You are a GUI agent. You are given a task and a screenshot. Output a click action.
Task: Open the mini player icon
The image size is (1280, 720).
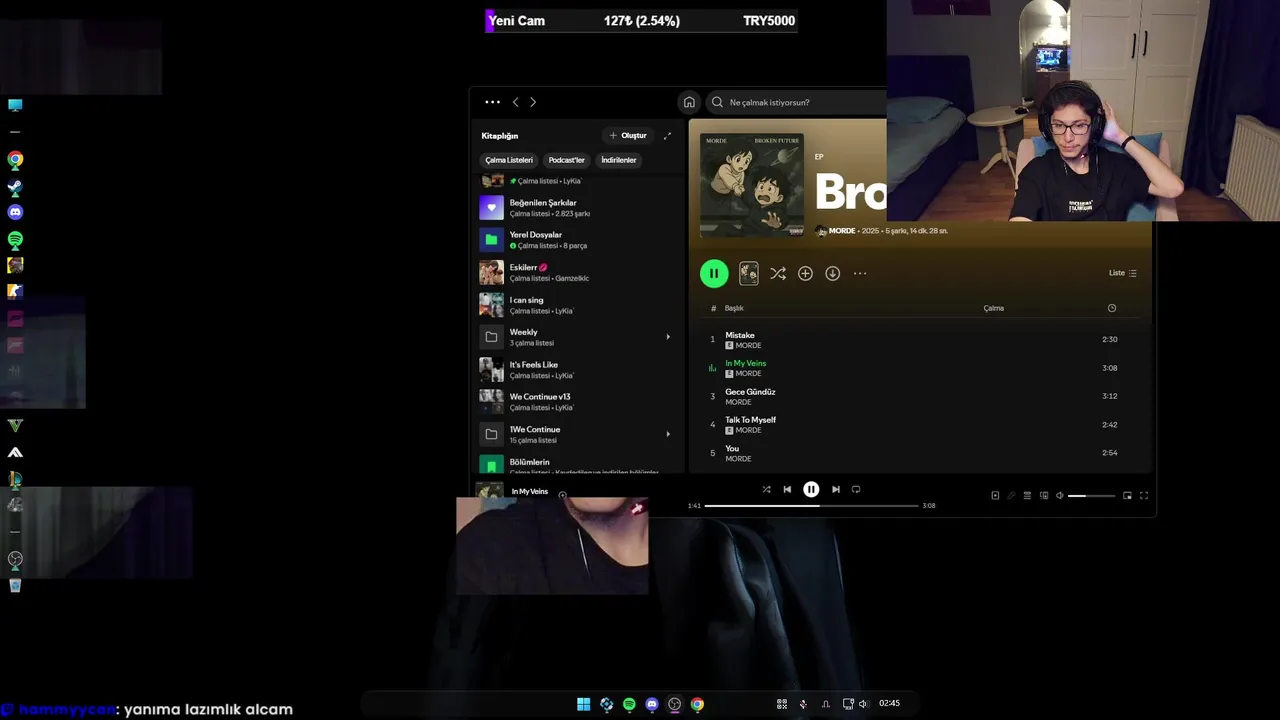point(1127,496)
